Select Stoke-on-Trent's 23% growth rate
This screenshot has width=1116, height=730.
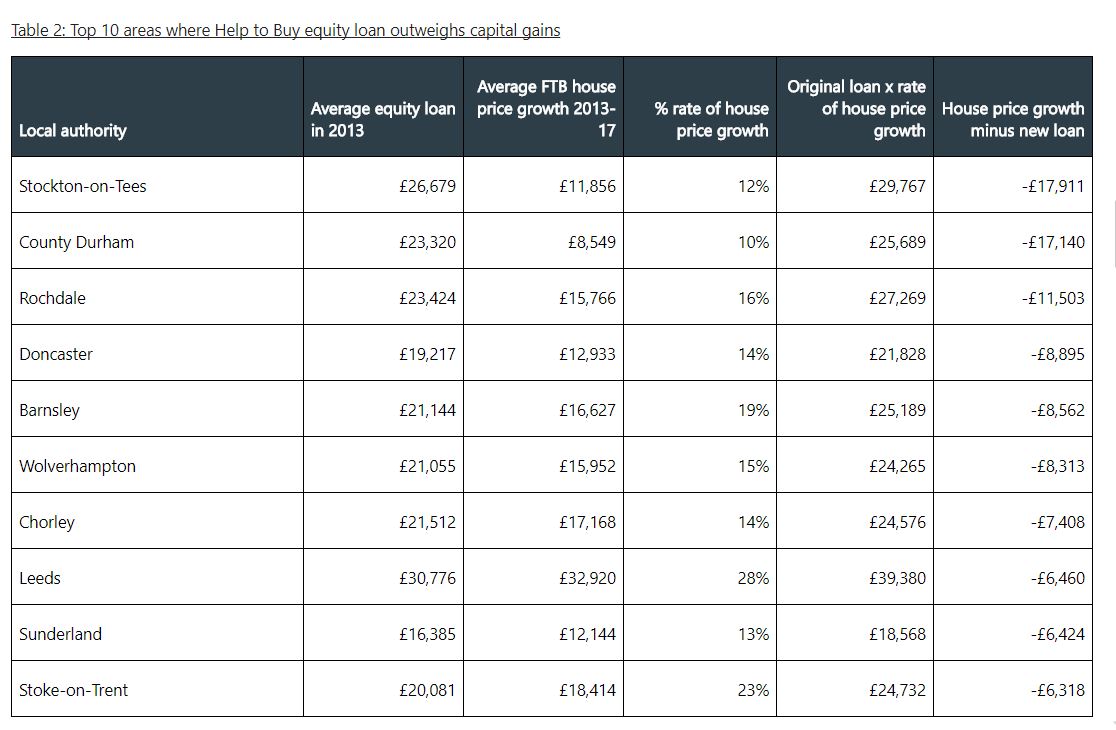(753, 690)
